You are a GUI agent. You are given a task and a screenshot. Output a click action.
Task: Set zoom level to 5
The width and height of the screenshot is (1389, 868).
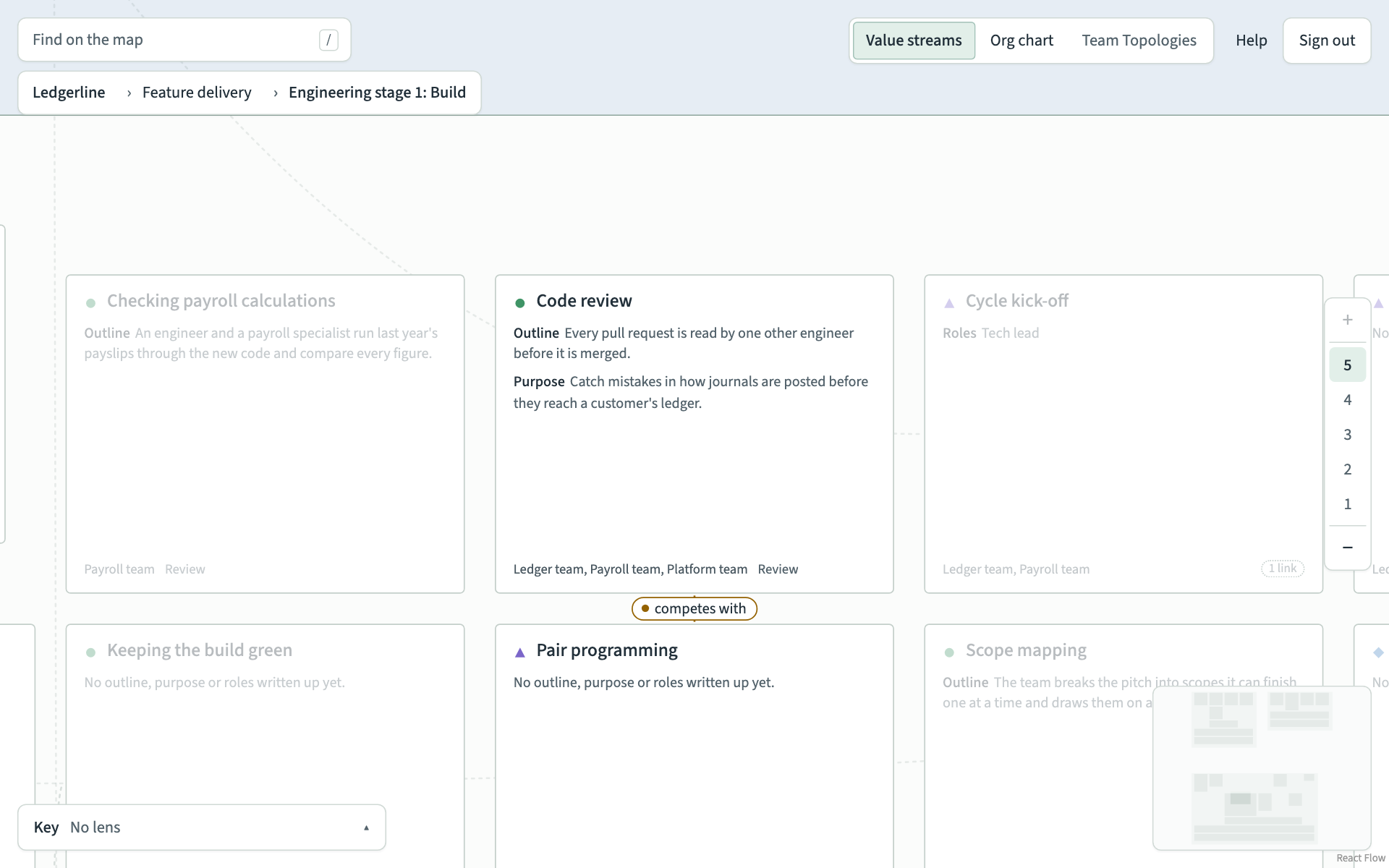(1347, 365)
